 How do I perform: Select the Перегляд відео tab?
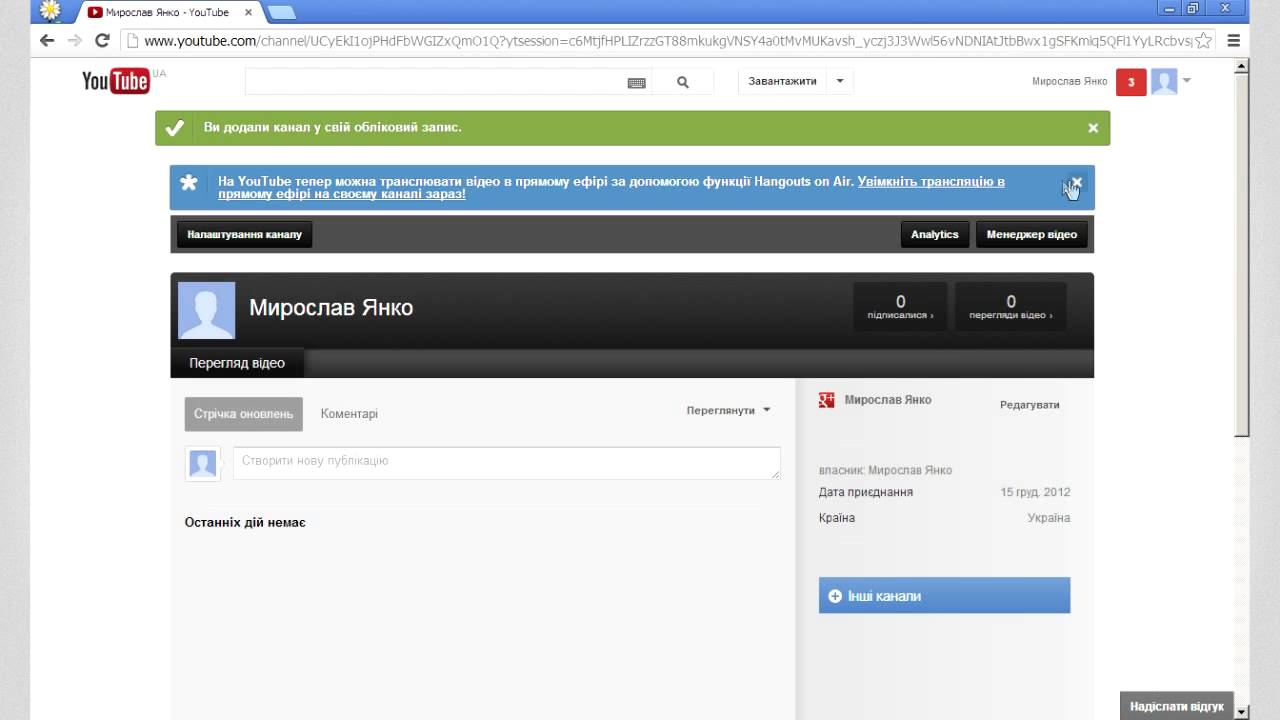pos(237,363)
